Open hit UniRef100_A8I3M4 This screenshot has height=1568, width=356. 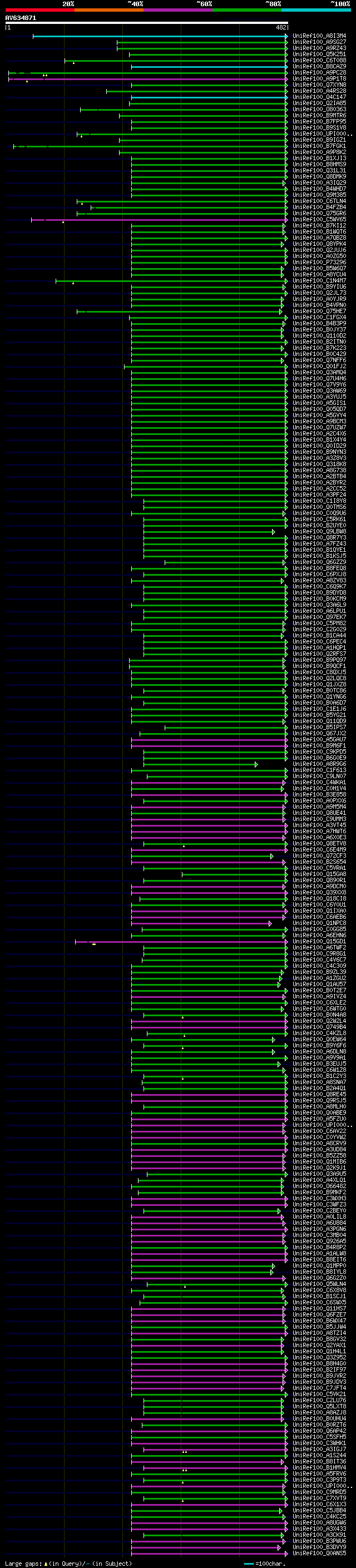[319, 37]
